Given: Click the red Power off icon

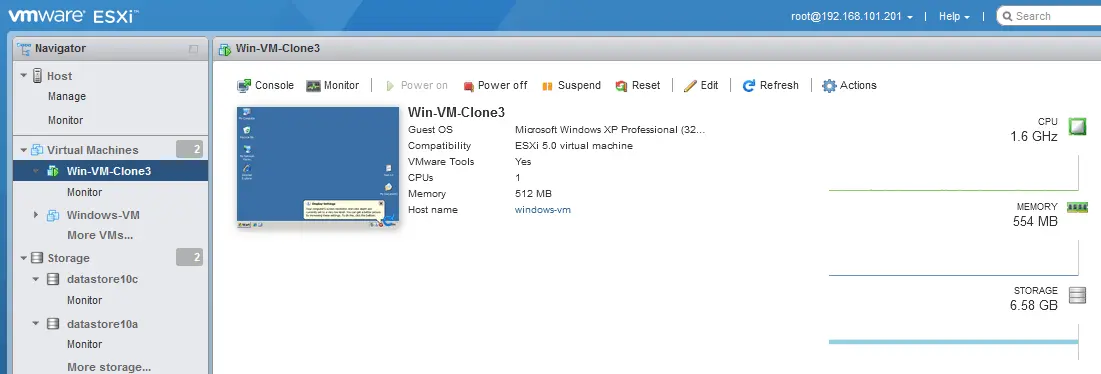Looking at the screenshot, I should tap(469, 86).
